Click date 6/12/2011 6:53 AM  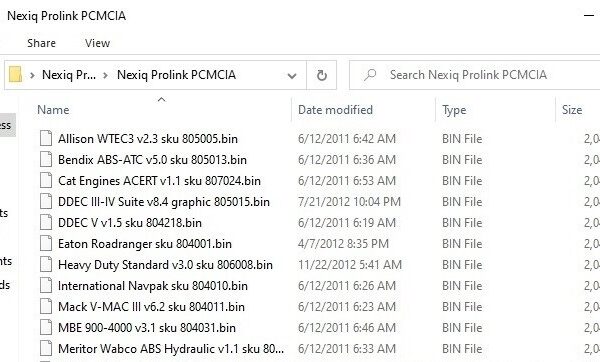pyautogui.click(x=347, y=181)
